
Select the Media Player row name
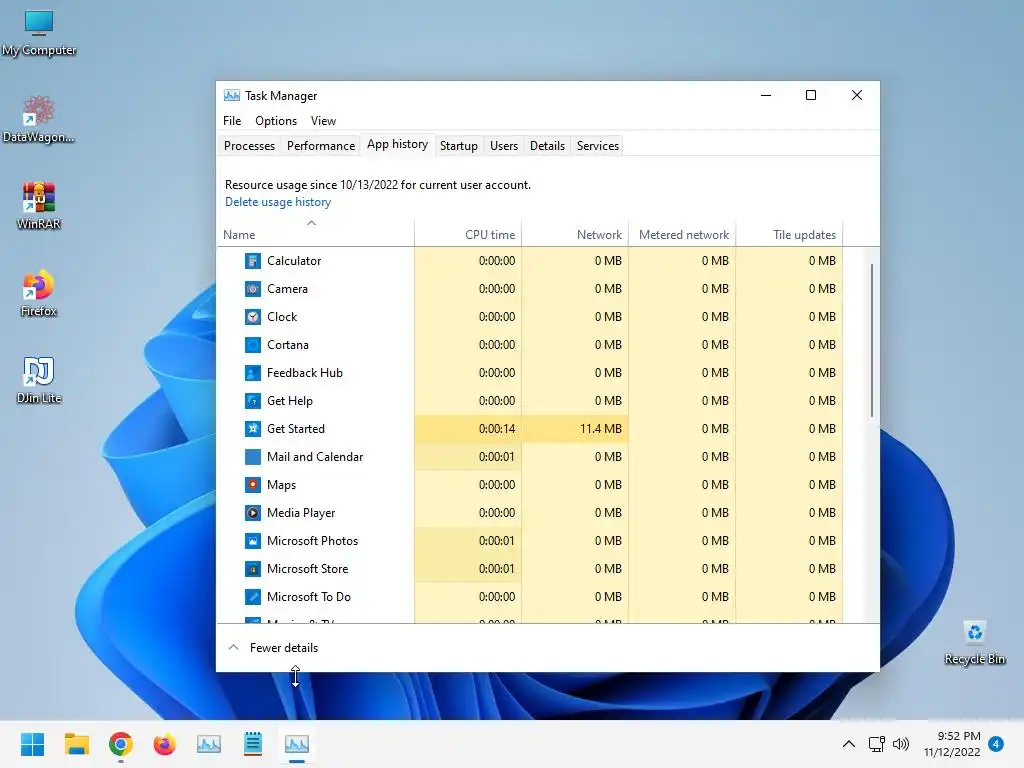pos(300,513)
